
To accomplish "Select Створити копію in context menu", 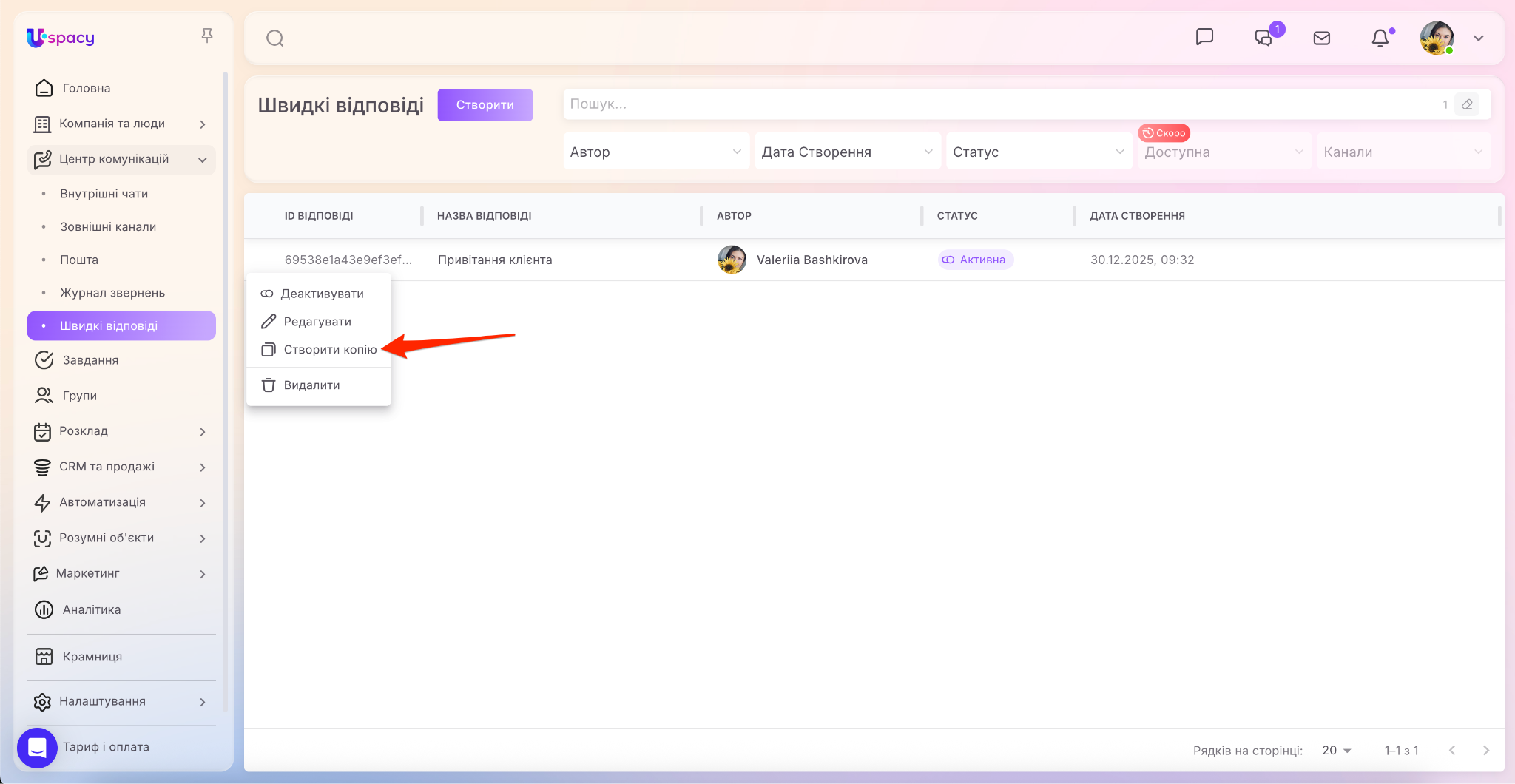I will pos(329,349).
